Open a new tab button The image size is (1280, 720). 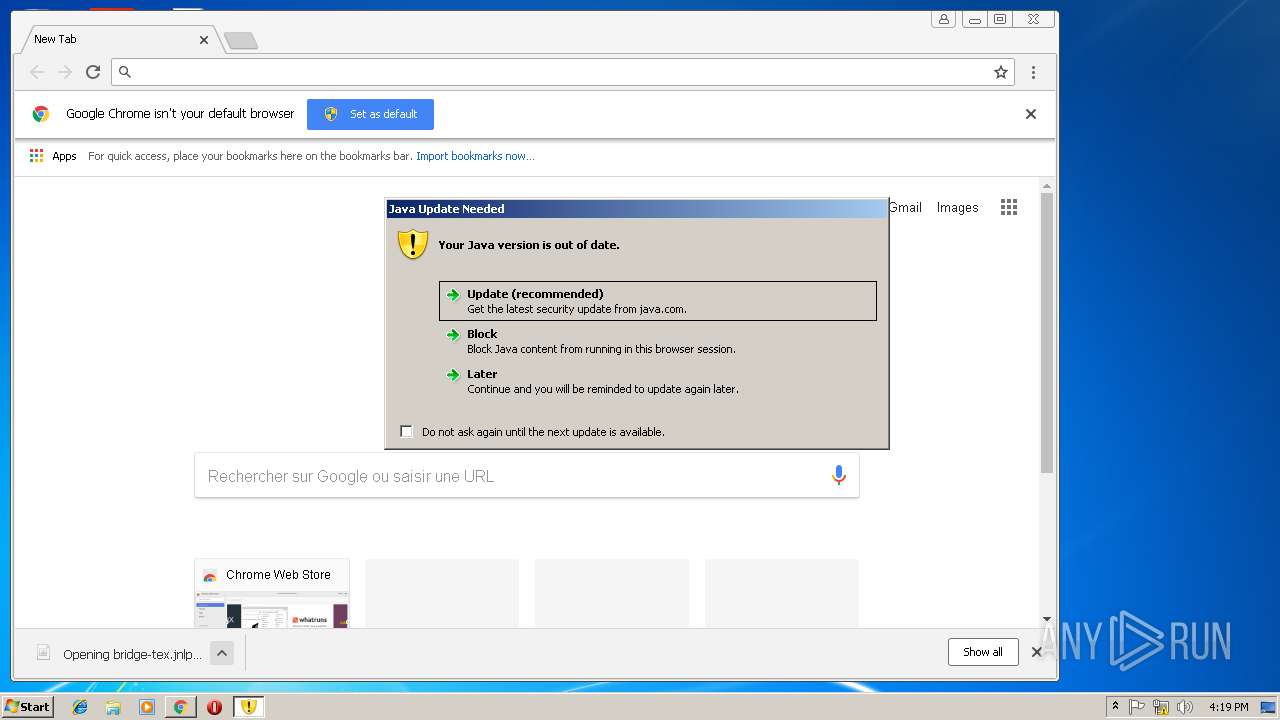[241, 40]
